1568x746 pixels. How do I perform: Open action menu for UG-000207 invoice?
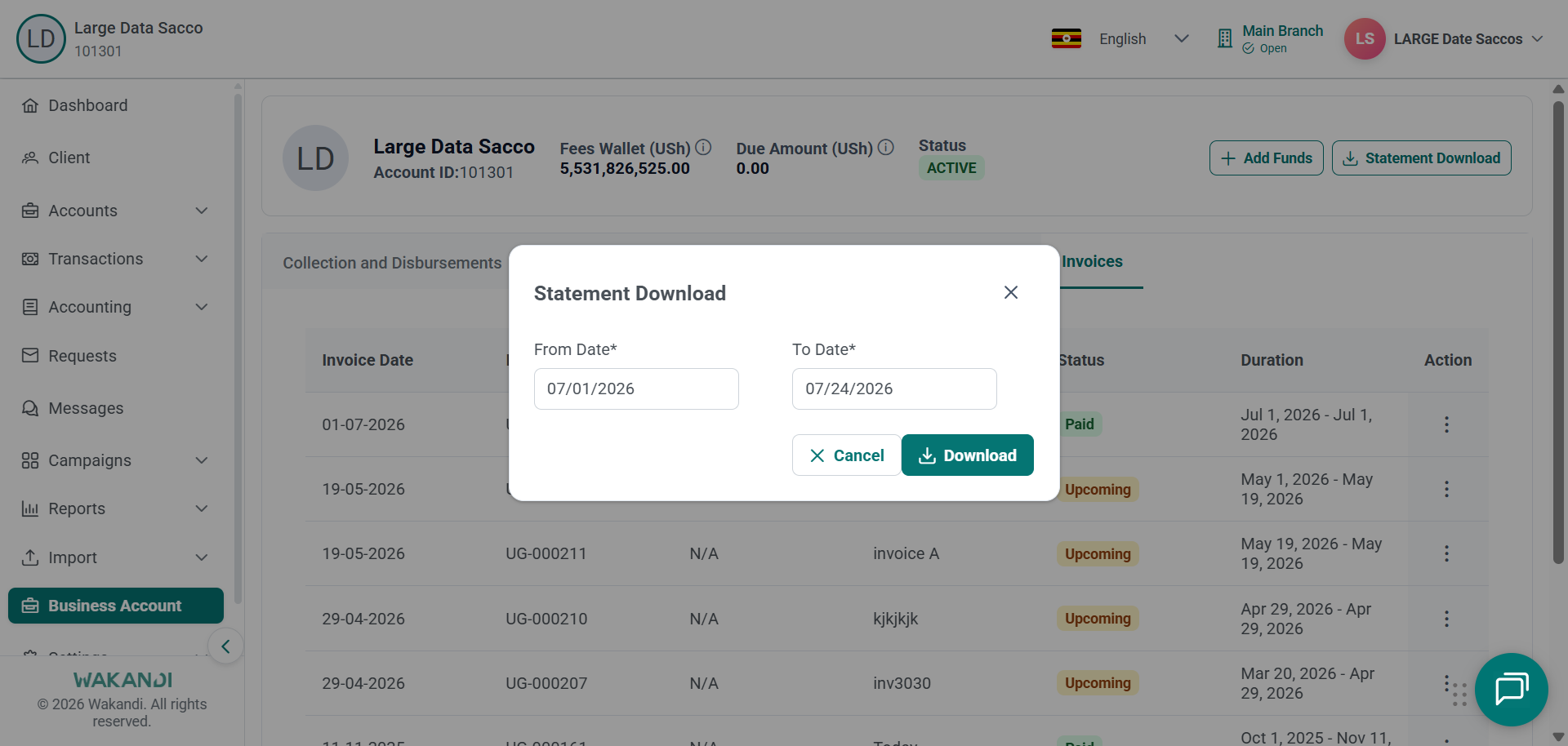1446,683
